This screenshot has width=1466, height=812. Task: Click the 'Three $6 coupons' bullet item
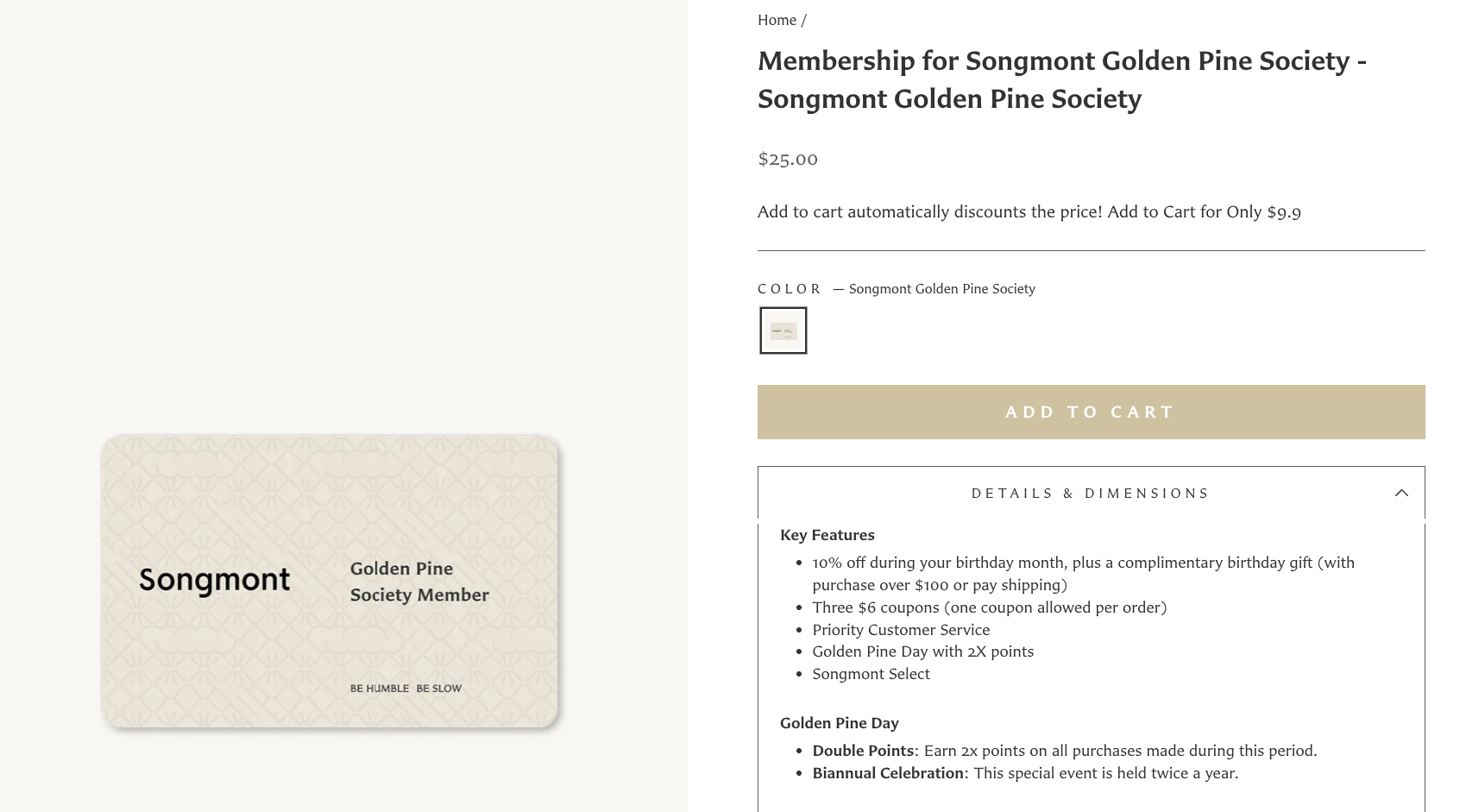click(x=989, y=607)
